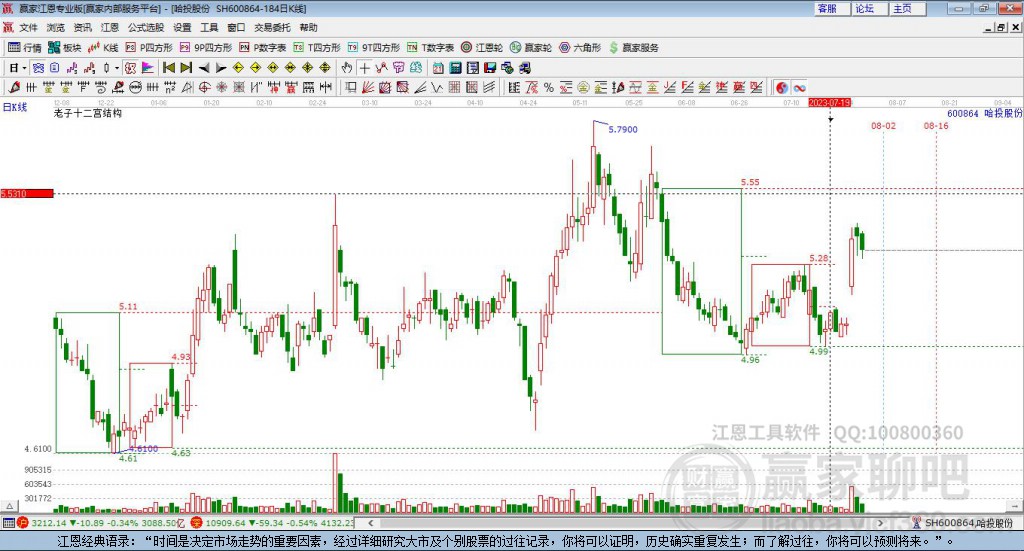The width and height of the screenshot is (1024, 551).
Task: Click the 日K线 label
Action: click(x=15, y=107)
